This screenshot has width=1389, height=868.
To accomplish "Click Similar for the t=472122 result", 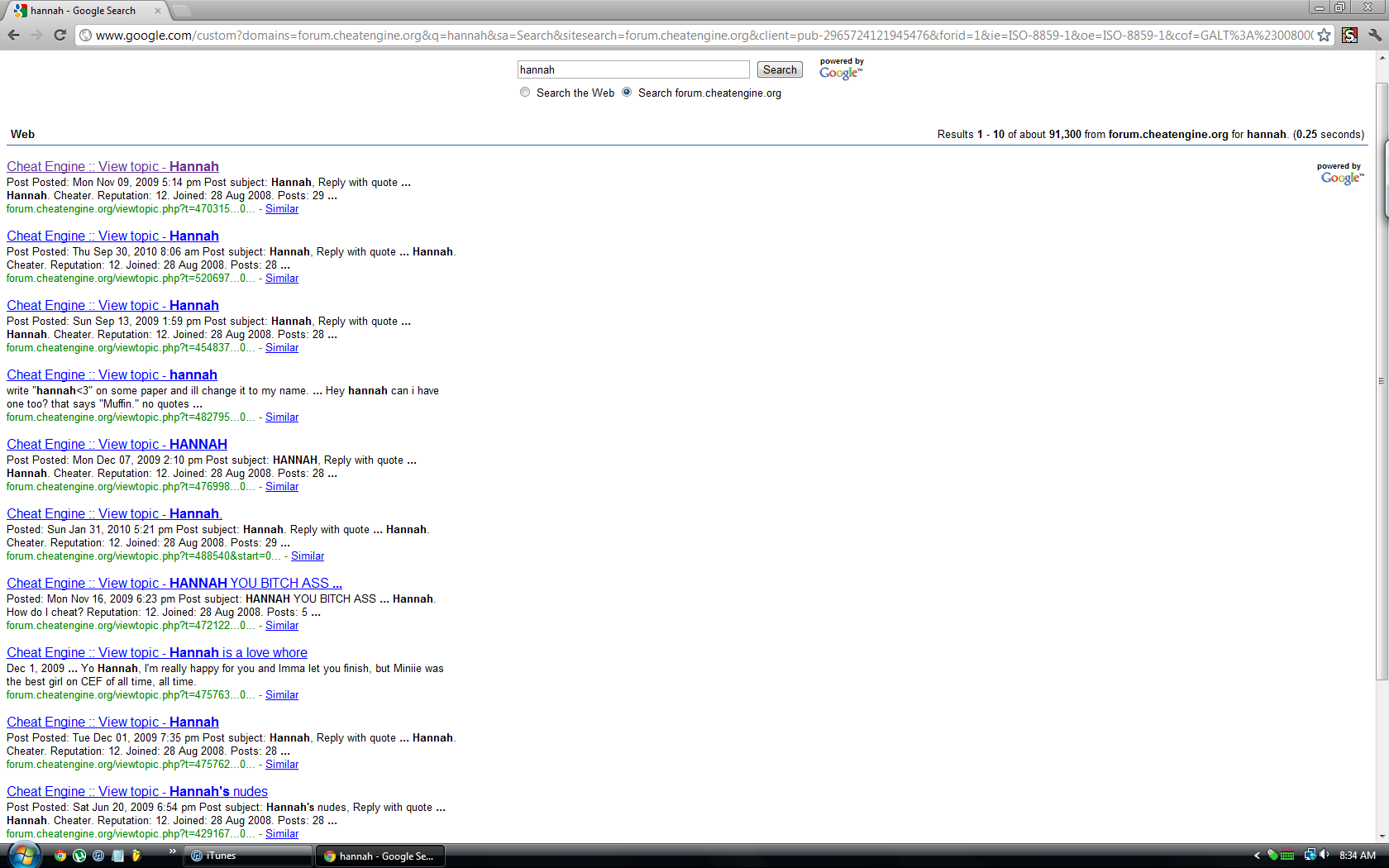I will pyautogui.click(x=282, y=626).
